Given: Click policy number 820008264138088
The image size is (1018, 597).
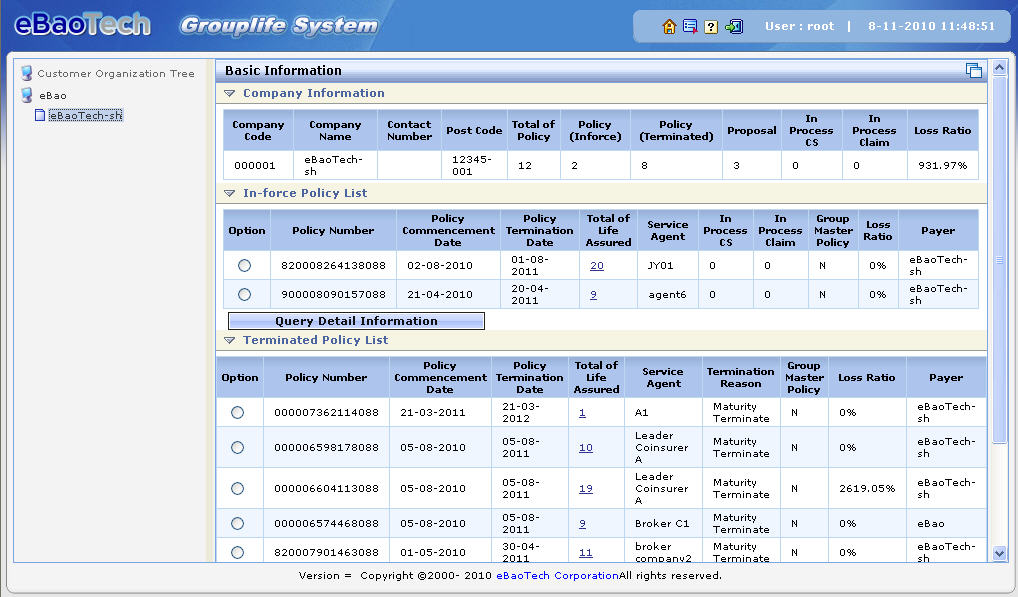Looking at the screenshot, I should click(x=333, y=265).
